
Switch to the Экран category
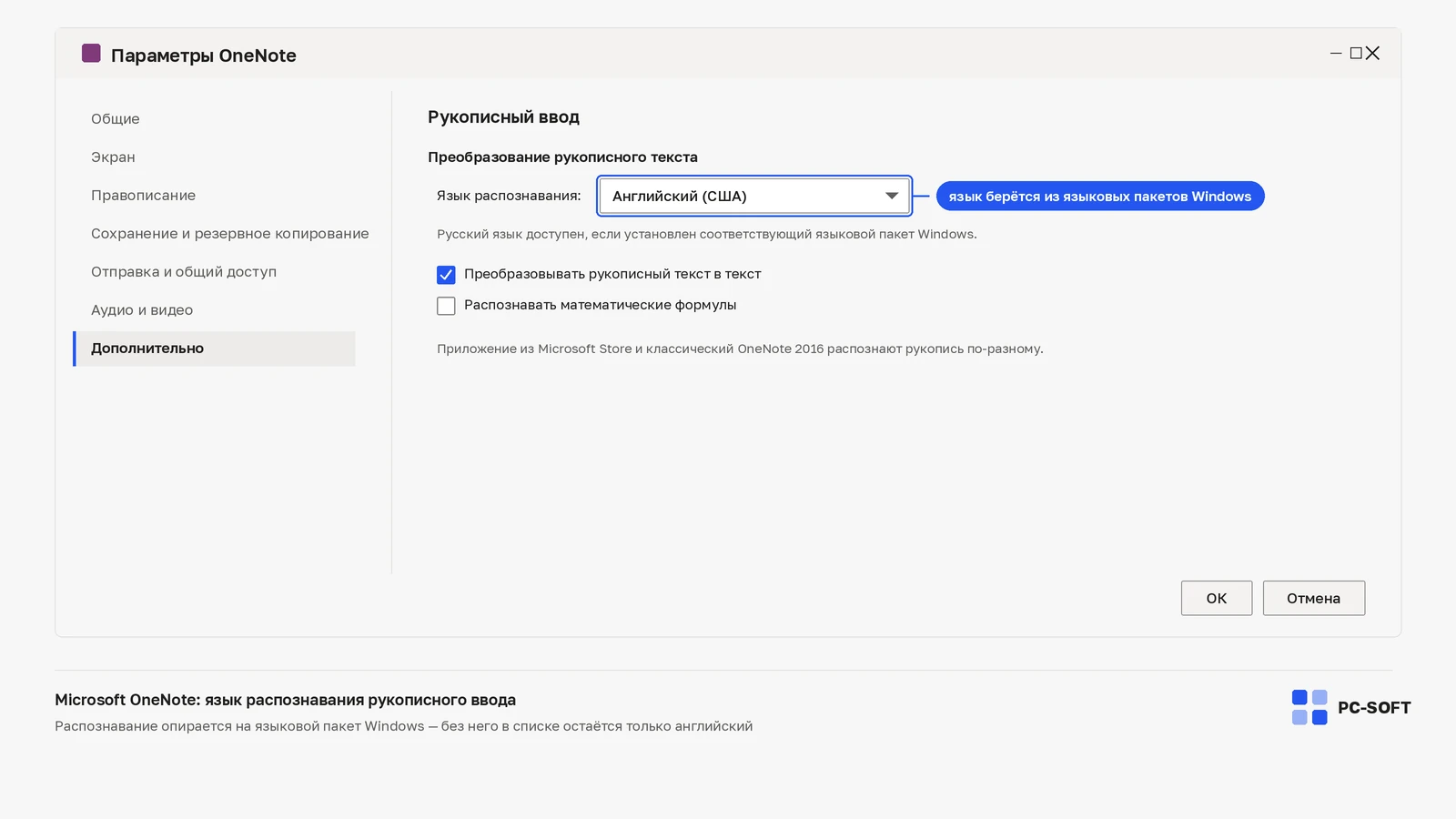[x=113, y=157]
